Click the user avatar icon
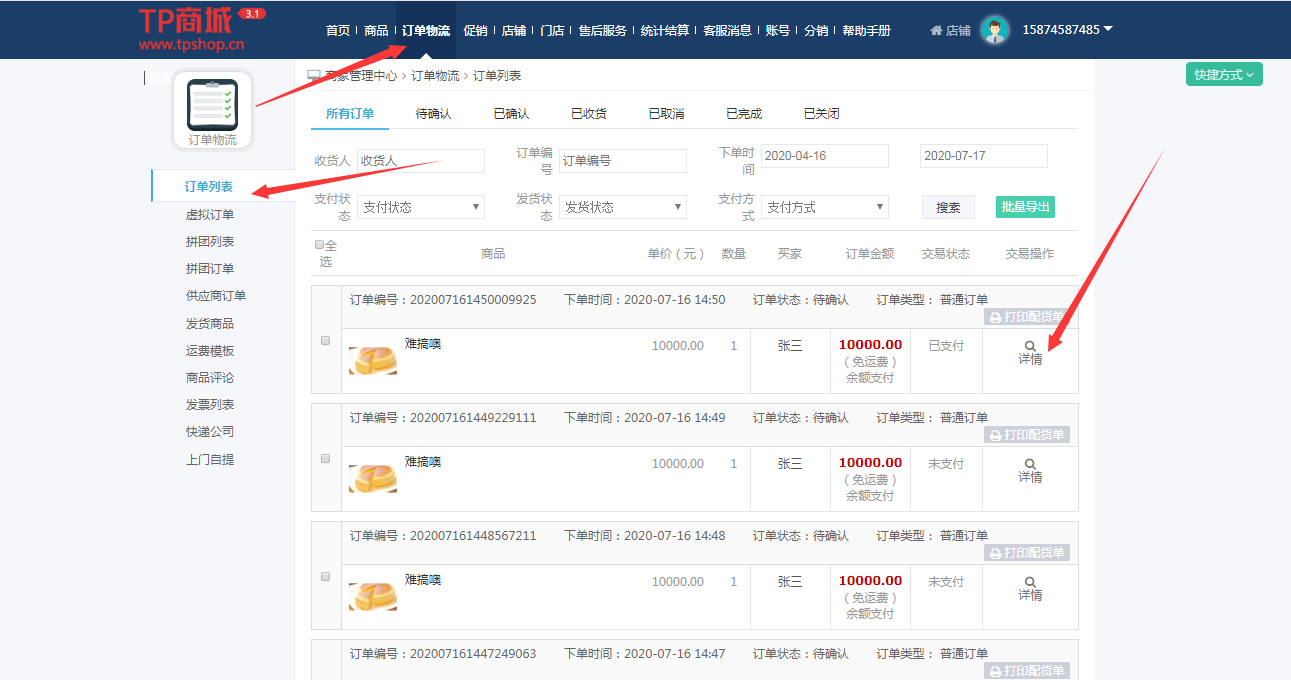This screenshot has width=1291, height=680. point(994,30)
